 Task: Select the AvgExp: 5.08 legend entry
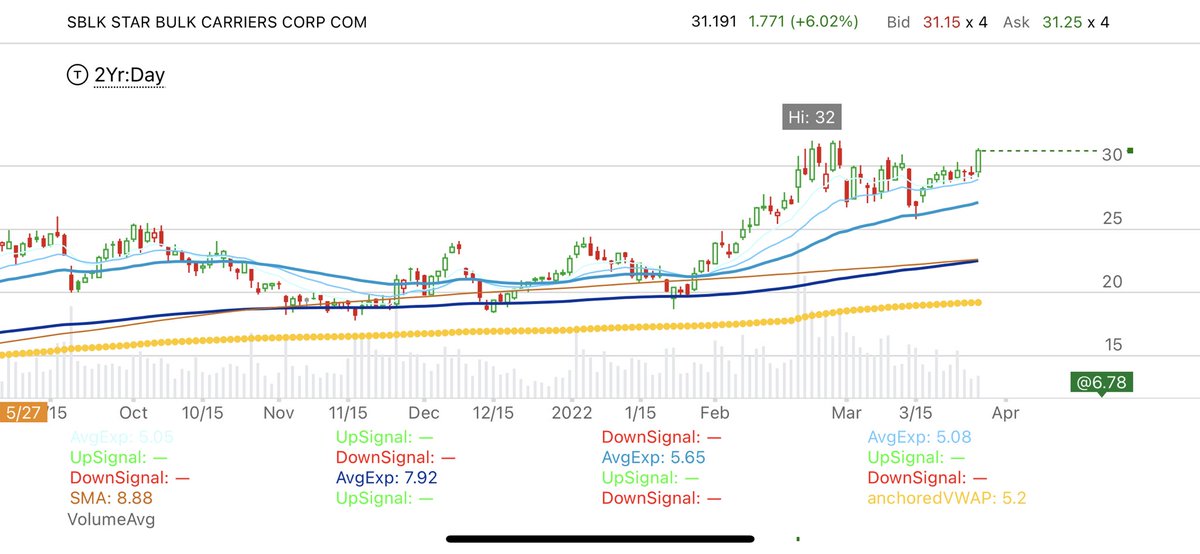click(919, 437)
